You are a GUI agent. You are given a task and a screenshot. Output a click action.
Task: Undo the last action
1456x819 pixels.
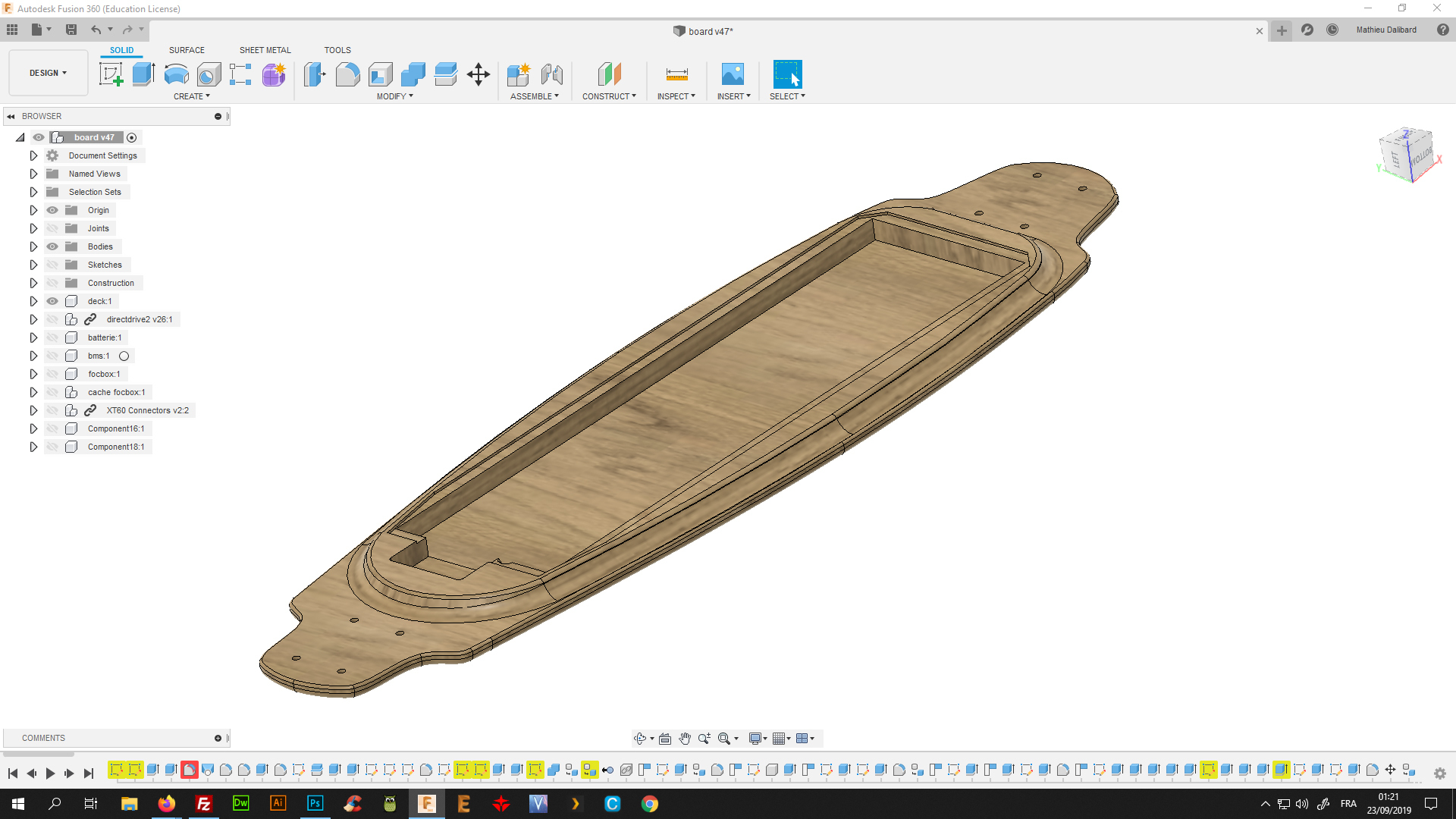point(96,30)
